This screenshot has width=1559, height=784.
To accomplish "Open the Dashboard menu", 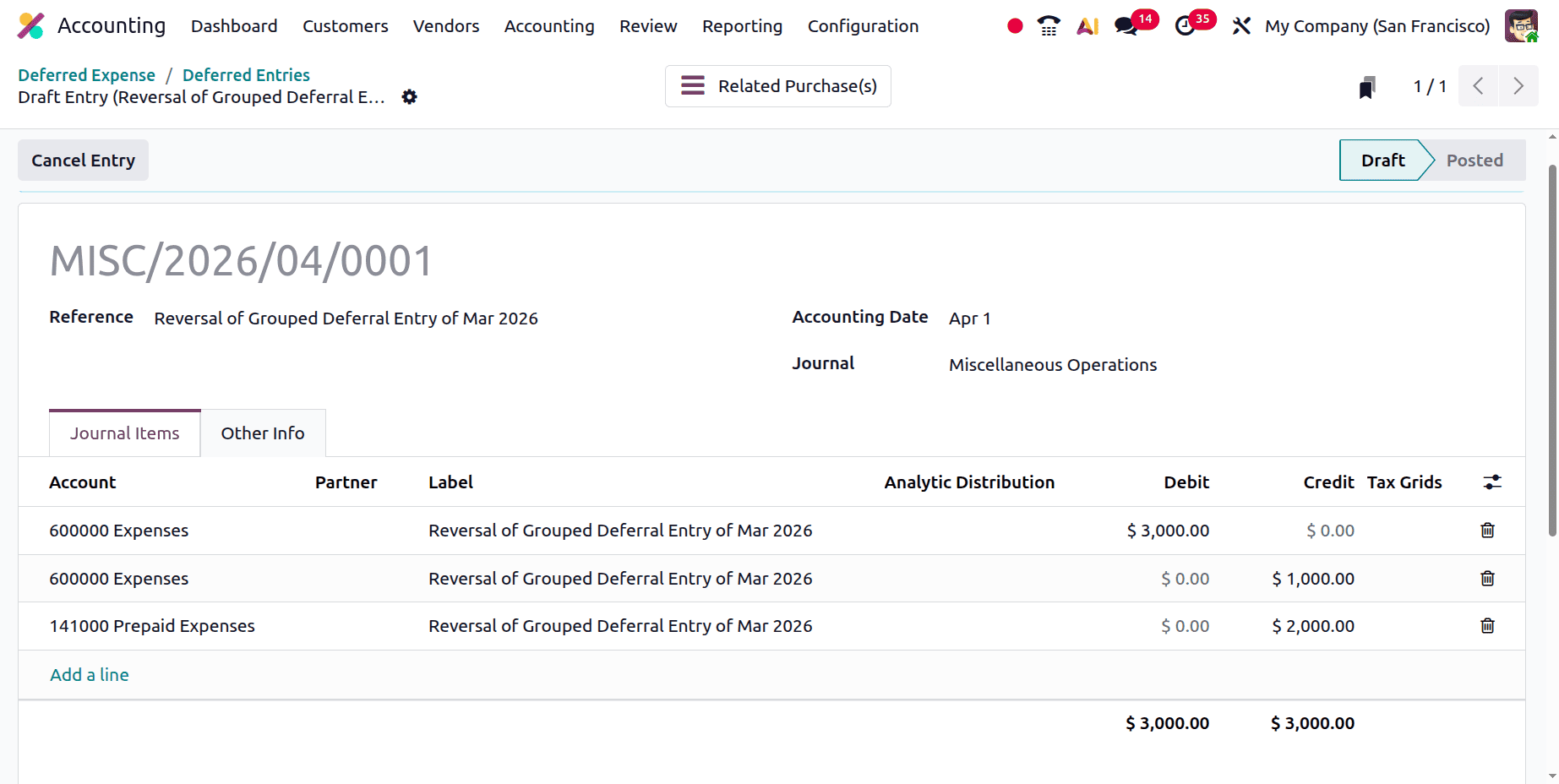I will 234,26.
